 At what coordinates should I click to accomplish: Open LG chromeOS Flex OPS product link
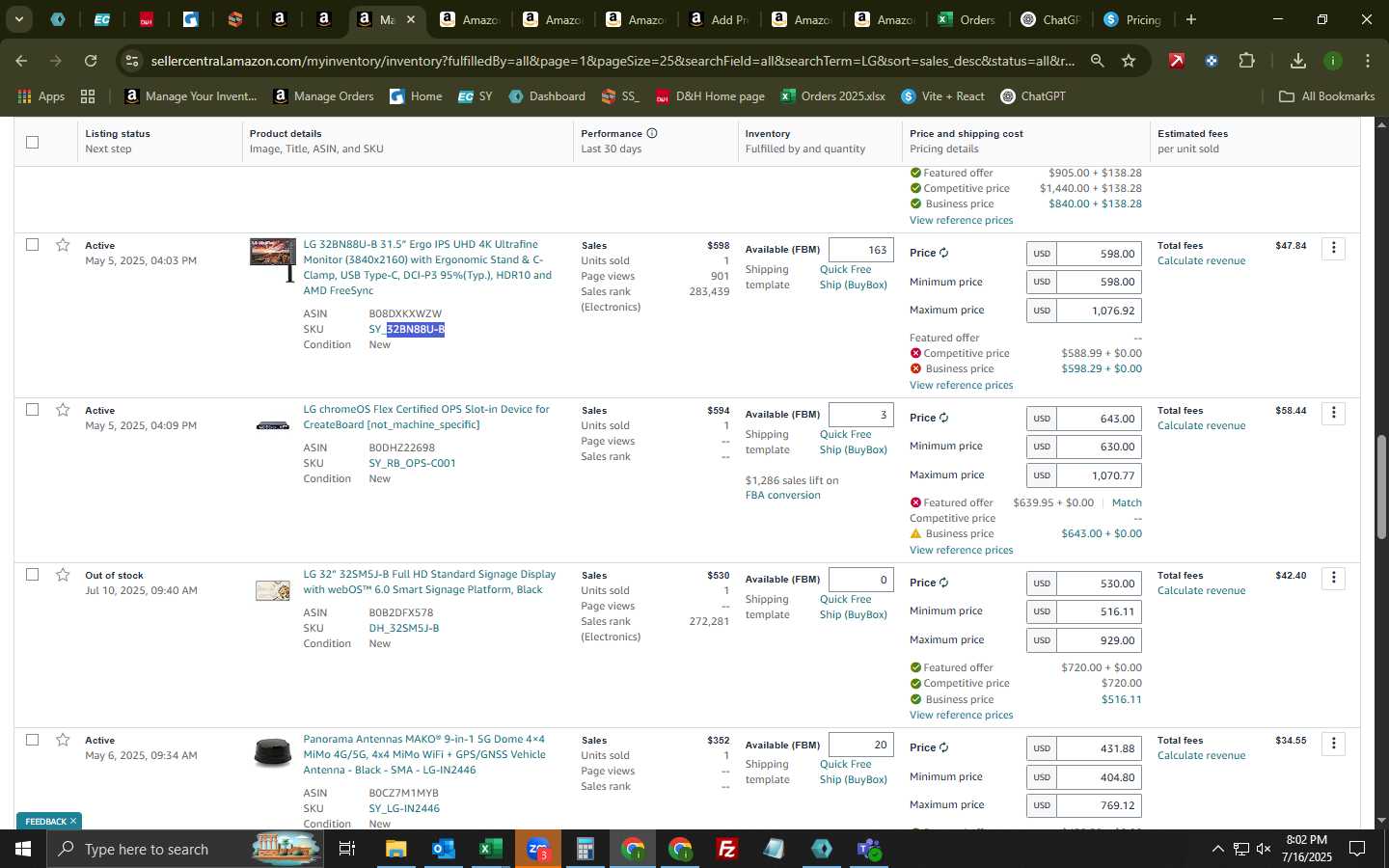(x=426, y=417)
